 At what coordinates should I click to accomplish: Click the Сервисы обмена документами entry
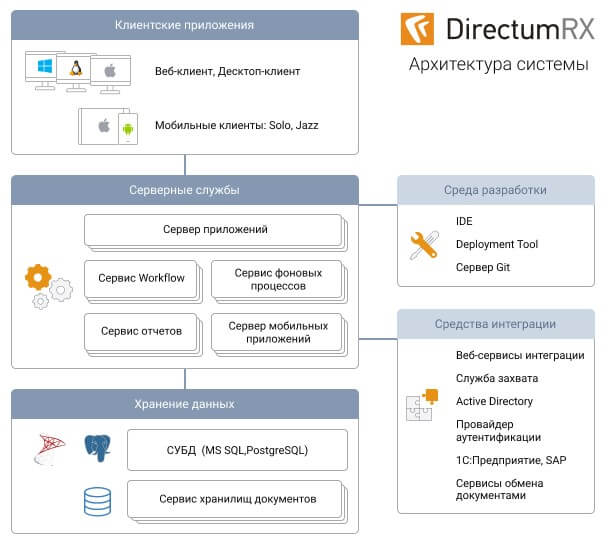click(499, 489)
